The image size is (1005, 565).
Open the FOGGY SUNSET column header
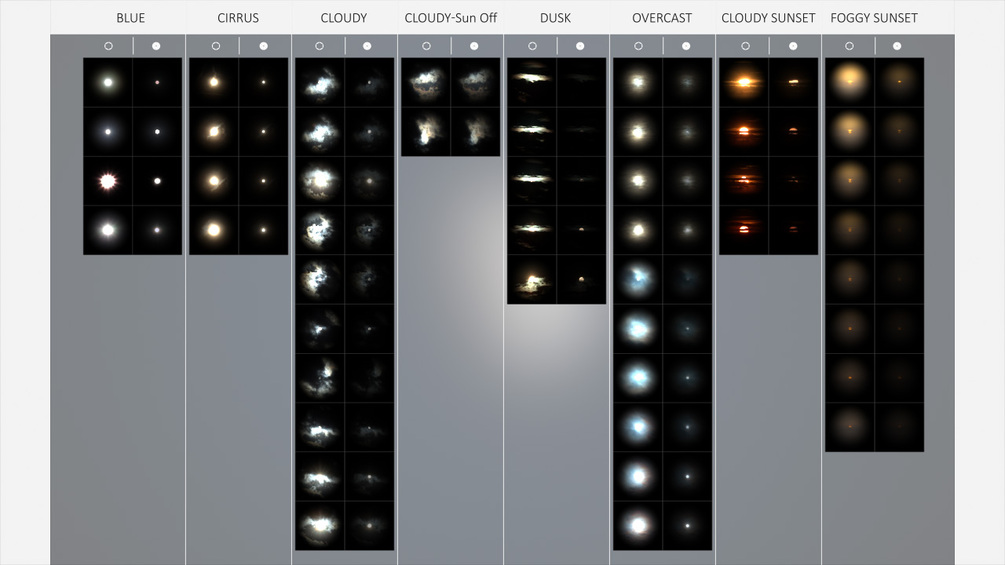(874, 18)
